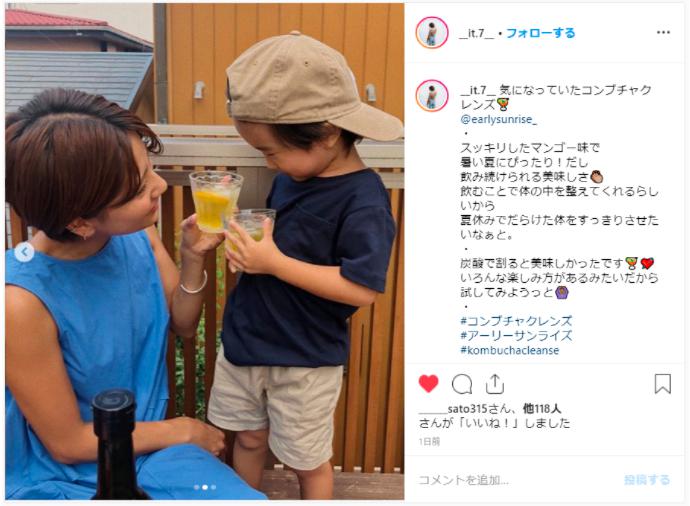Open hashtag #アーリーサンライズ

click(x=516, y=336)
